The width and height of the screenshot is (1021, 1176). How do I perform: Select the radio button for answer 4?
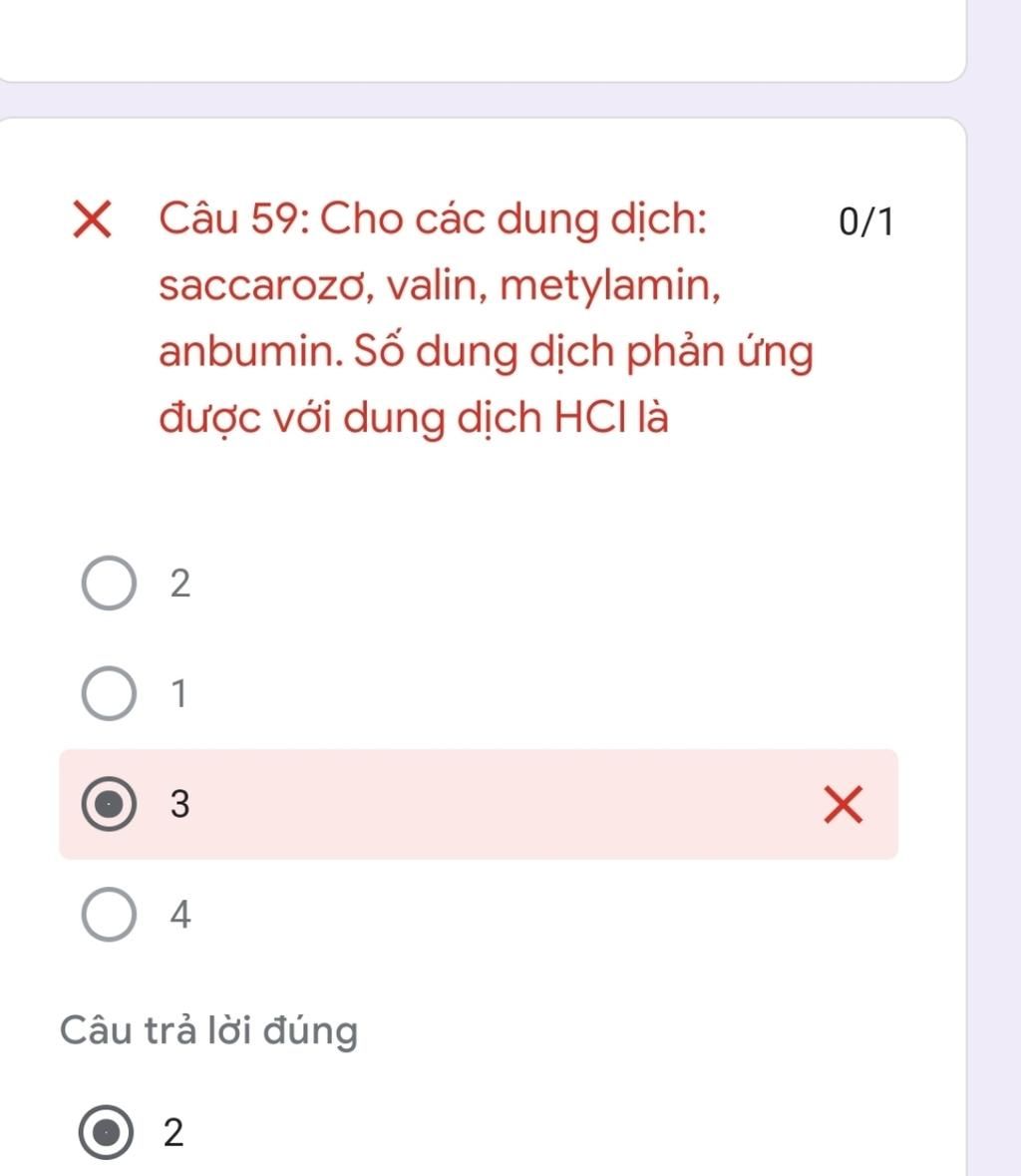coord(109,915)
